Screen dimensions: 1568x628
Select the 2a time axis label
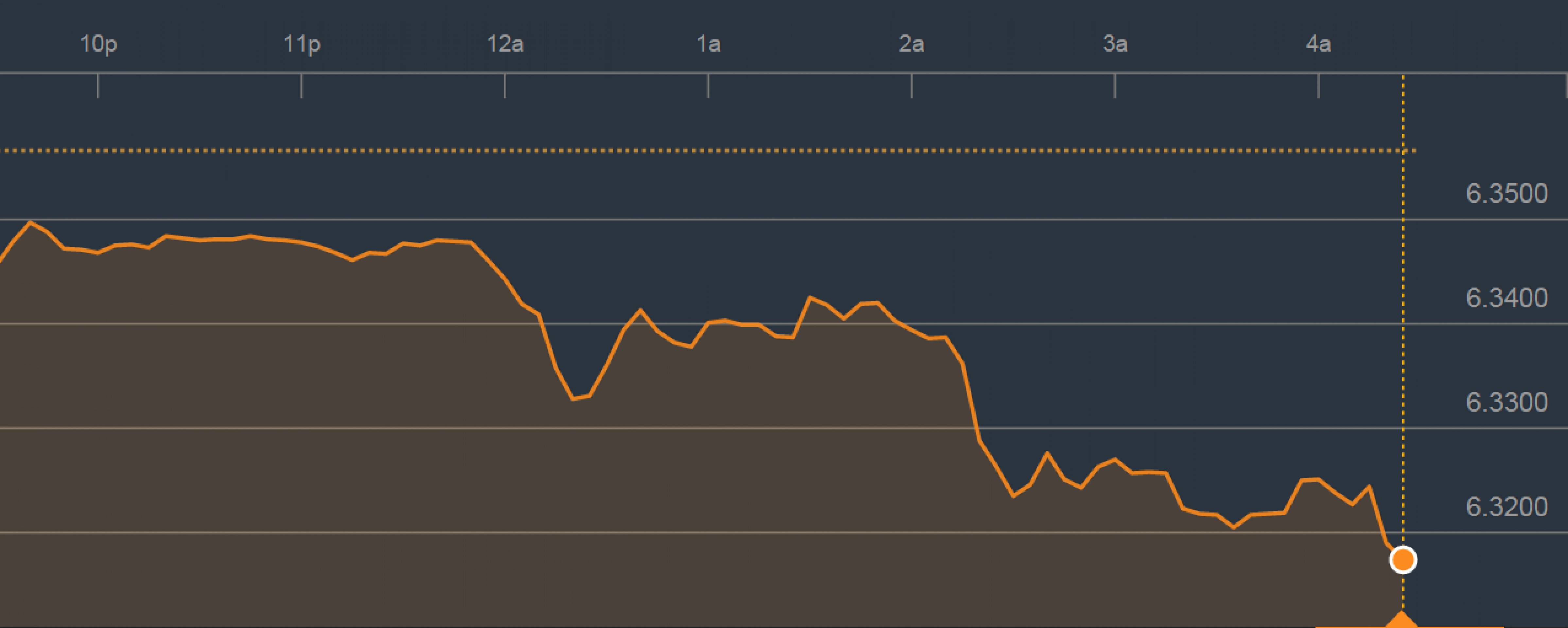[x=911, y=44]
